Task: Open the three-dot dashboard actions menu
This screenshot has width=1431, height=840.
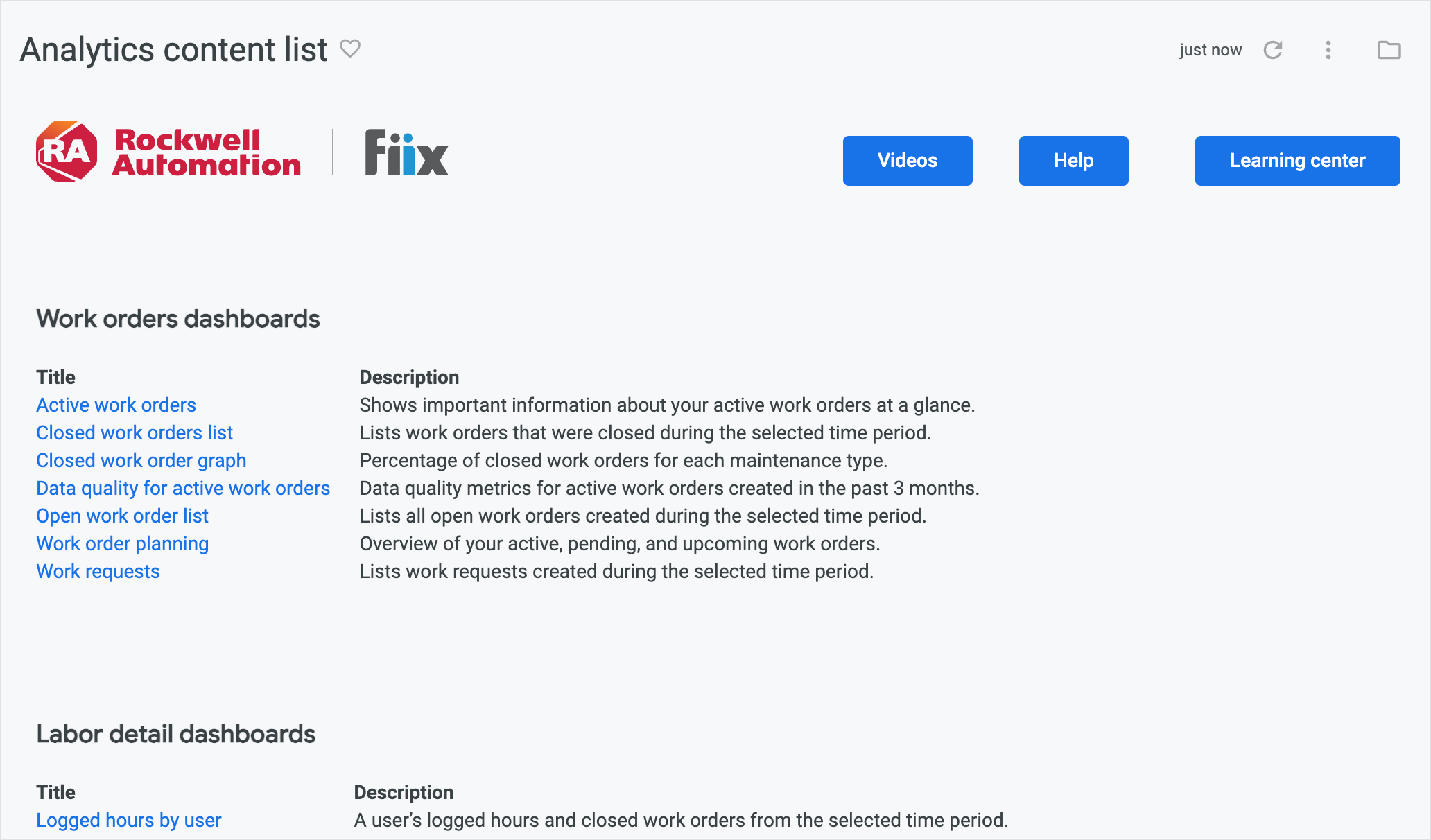Action: [1328, 50]
